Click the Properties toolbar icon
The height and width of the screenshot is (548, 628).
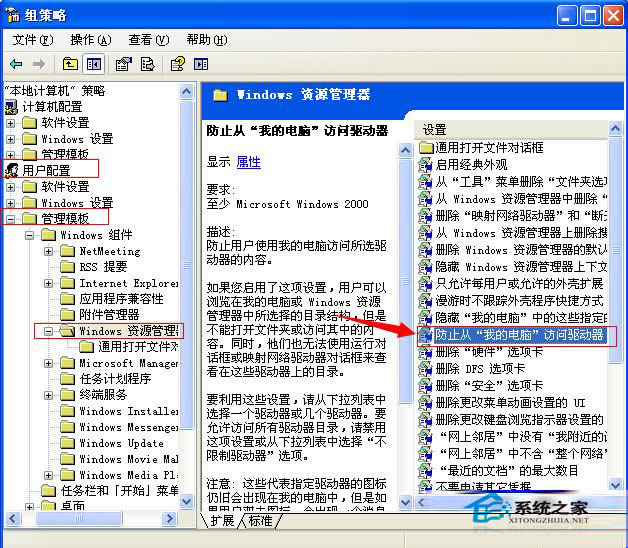[123, 64]
